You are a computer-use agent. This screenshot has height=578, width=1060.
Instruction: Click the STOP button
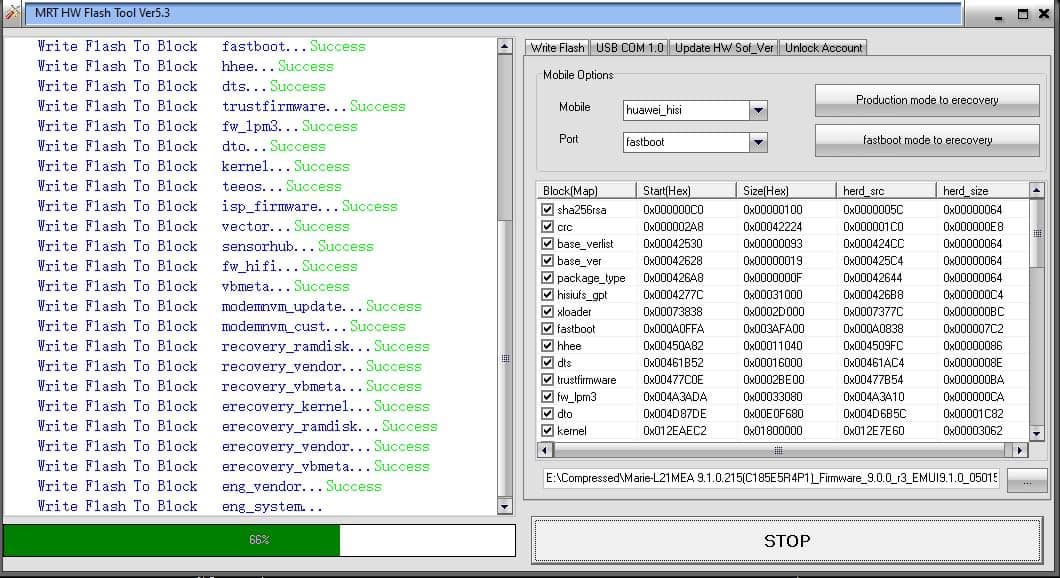(786, 540)
